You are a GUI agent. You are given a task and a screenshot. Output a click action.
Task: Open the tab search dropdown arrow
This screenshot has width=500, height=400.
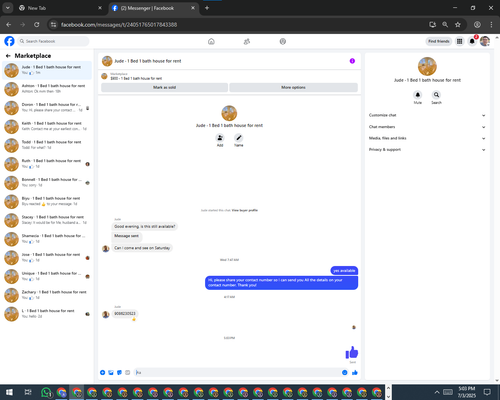pos(7,8)
